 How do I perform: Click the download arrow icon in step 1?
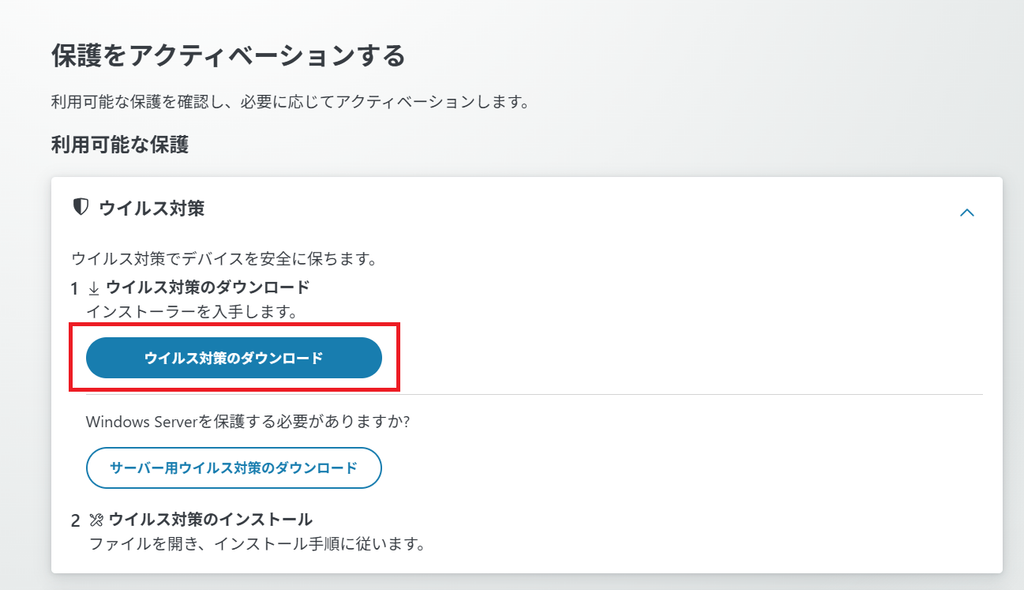coord(94,288)
